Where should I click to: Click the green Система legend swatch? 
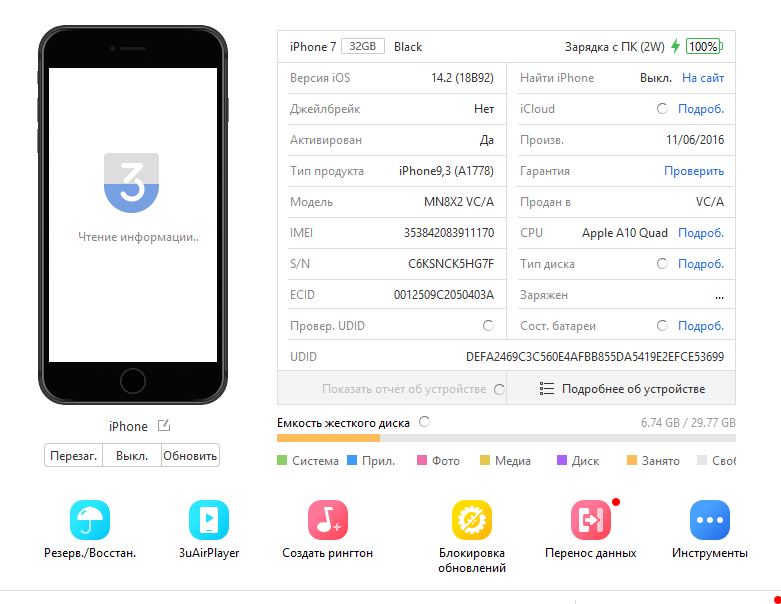pos(282,460)
